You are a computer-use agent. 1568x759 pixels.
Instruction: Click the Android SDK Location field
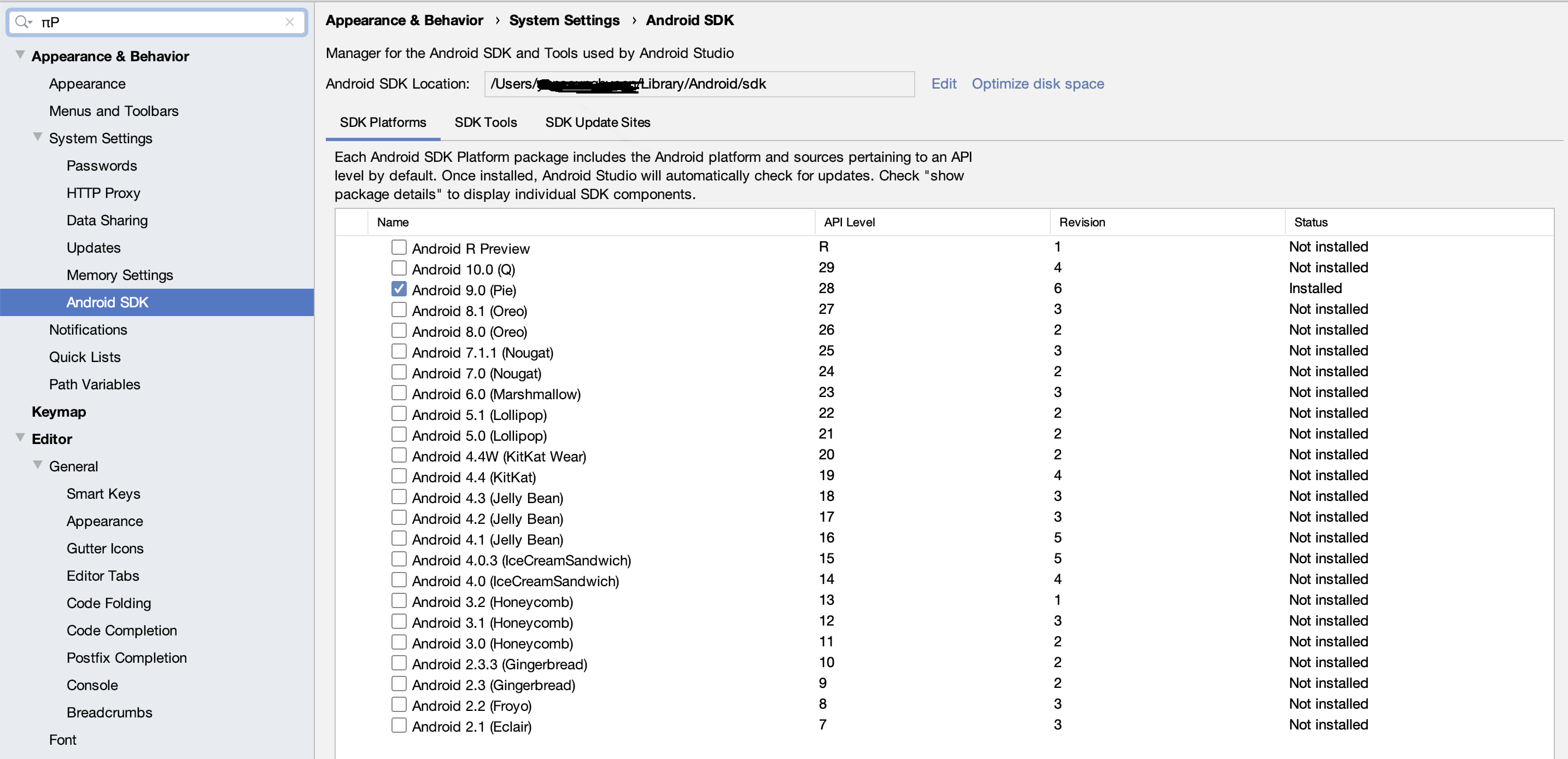tap(699, 84)
